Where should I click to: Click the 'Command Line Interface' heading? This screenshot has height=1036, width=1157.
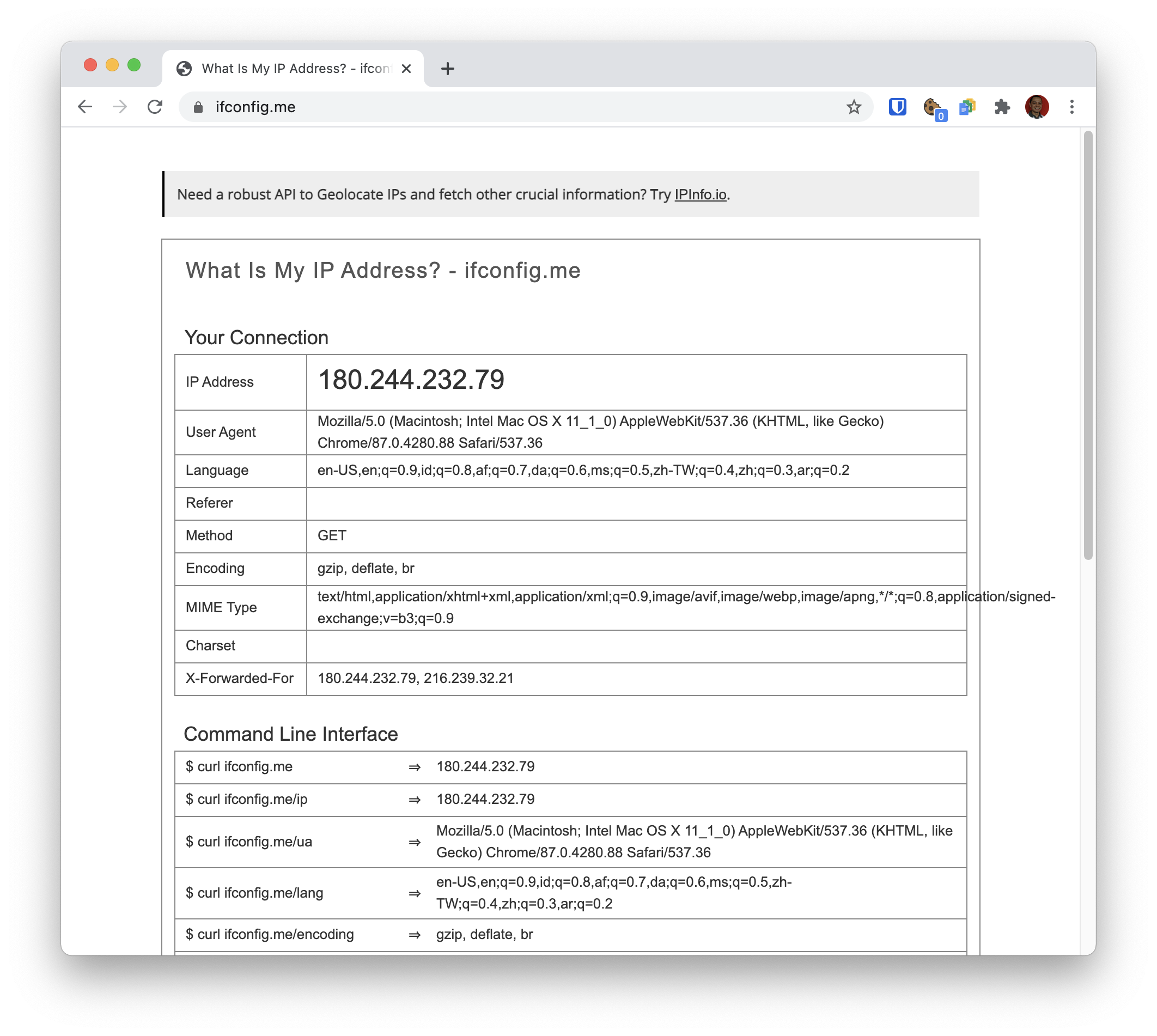[290, 734]
